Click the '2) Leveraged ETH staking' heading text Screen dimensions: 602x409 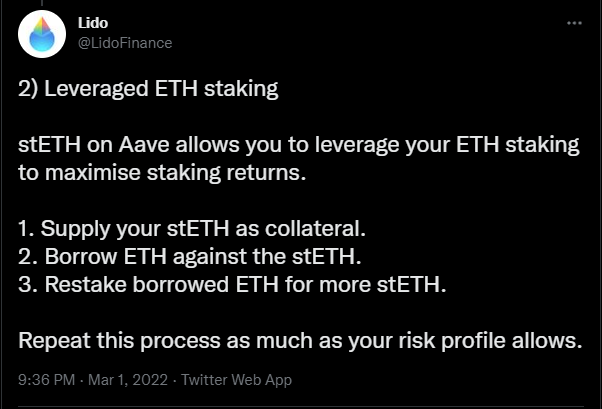tap(149, 90)
